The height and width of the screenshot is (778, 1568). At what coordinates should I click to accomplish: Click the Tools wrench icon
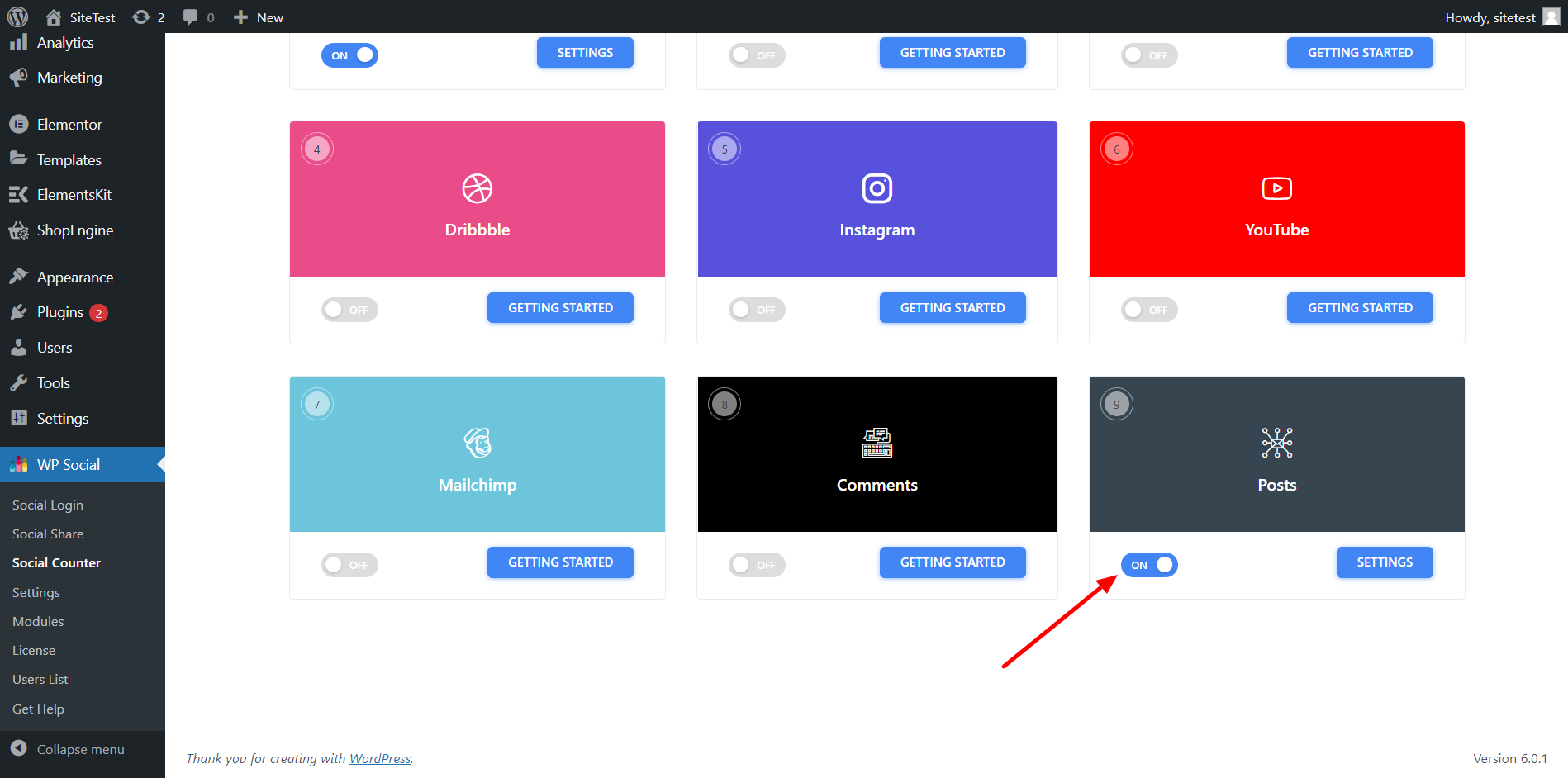coord(18,383)
